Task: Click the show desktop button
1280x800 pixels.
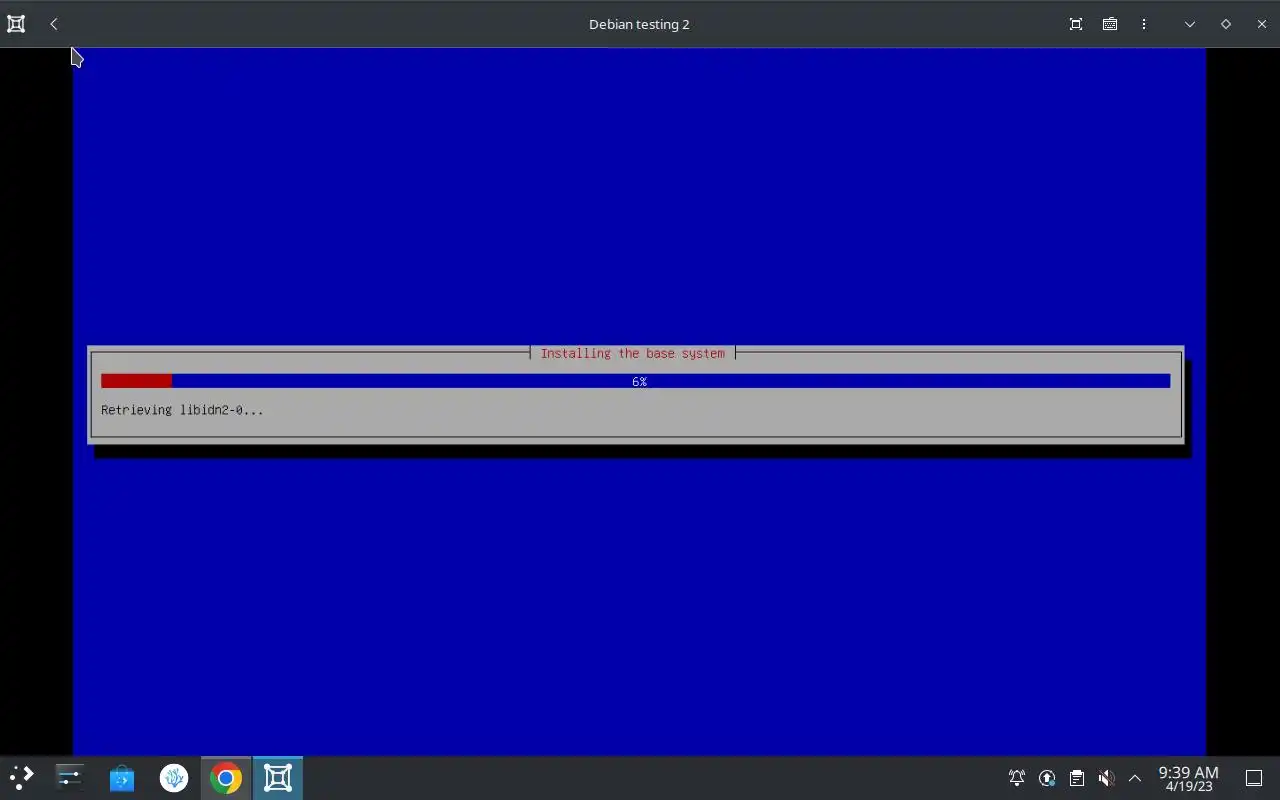Action: (x=1254, y=778)
